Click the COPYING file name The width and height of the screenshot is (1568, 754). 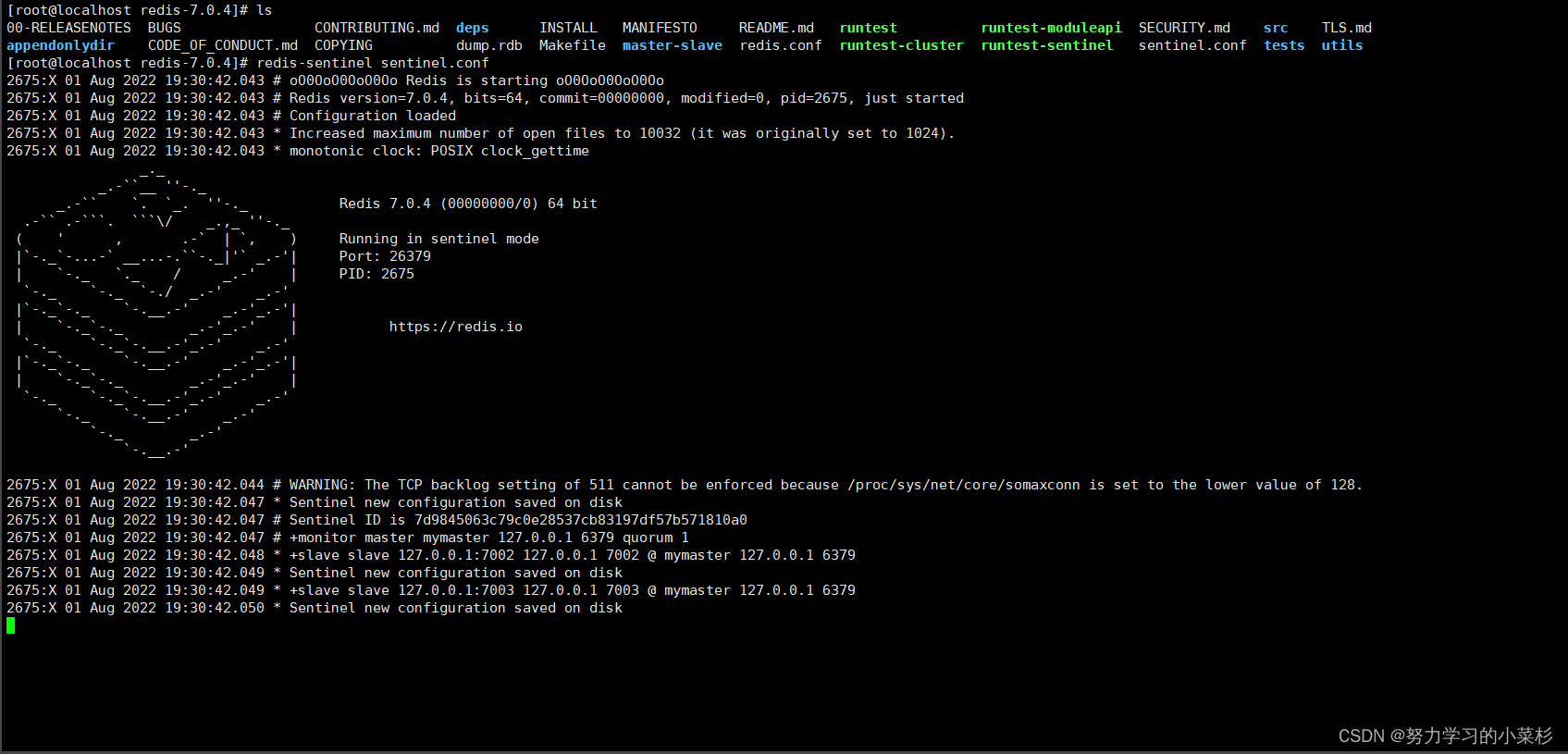pos(343,45)
